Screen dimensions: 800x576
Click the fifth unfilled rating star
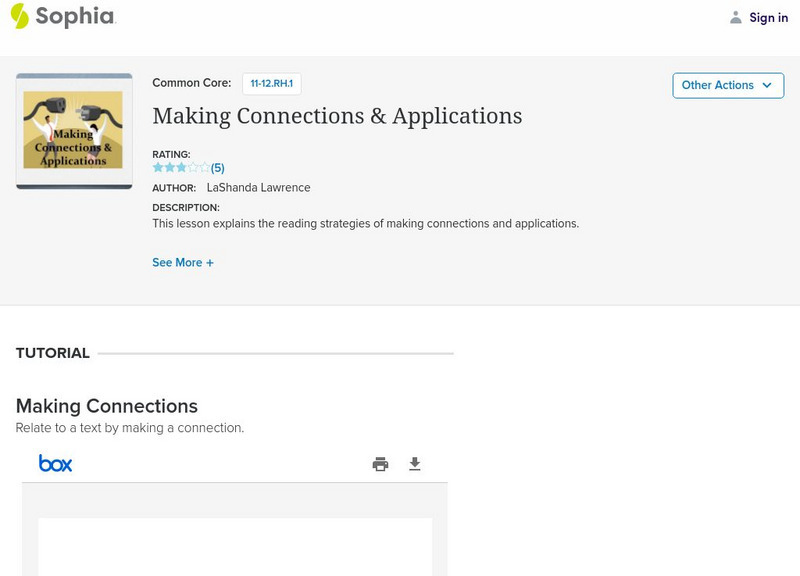tap(204, 166)
